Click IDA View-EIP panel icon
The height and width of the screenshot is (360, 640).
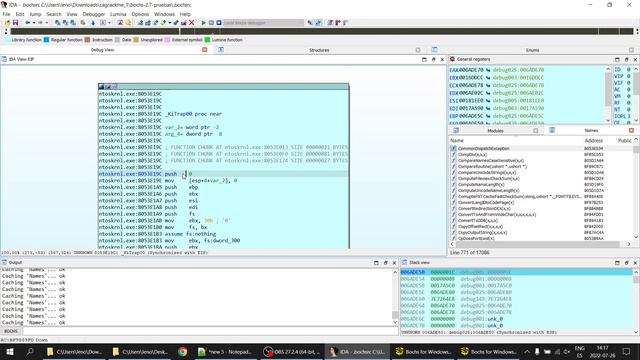[x=4, y=59]
